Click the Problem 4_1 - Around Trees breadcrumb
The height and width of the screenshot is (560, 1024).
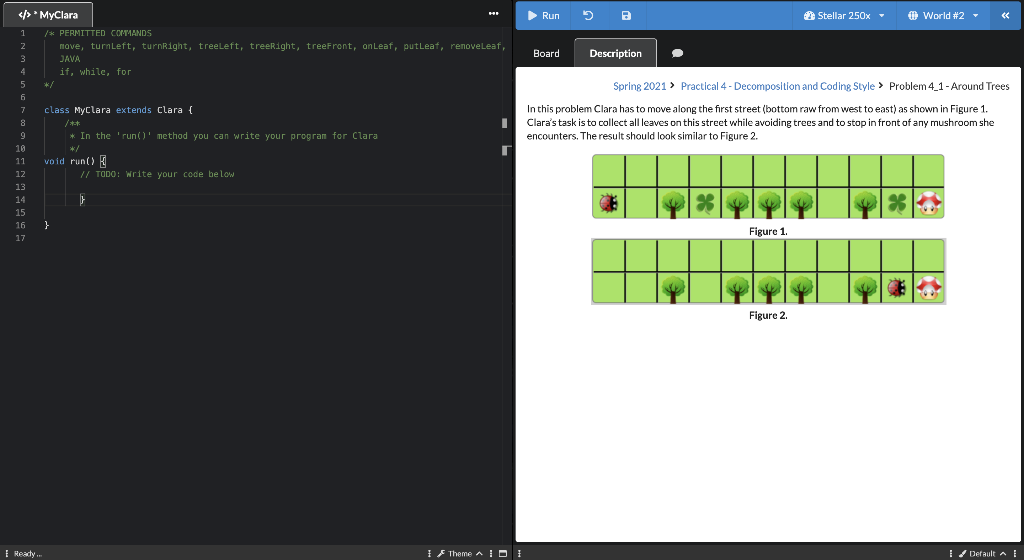[x=949, y=86]
